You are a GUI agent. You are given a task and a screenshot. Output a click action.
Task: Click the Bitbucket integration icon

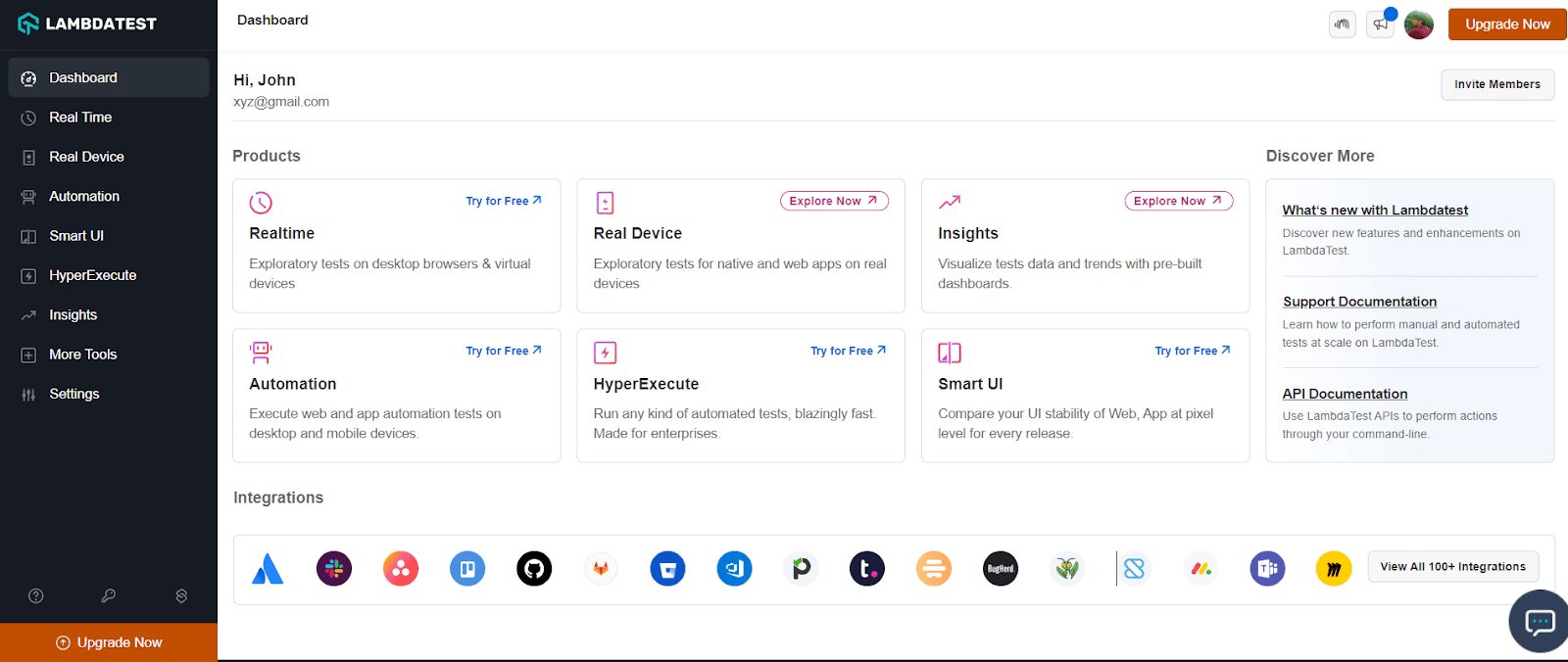(667, 568)
